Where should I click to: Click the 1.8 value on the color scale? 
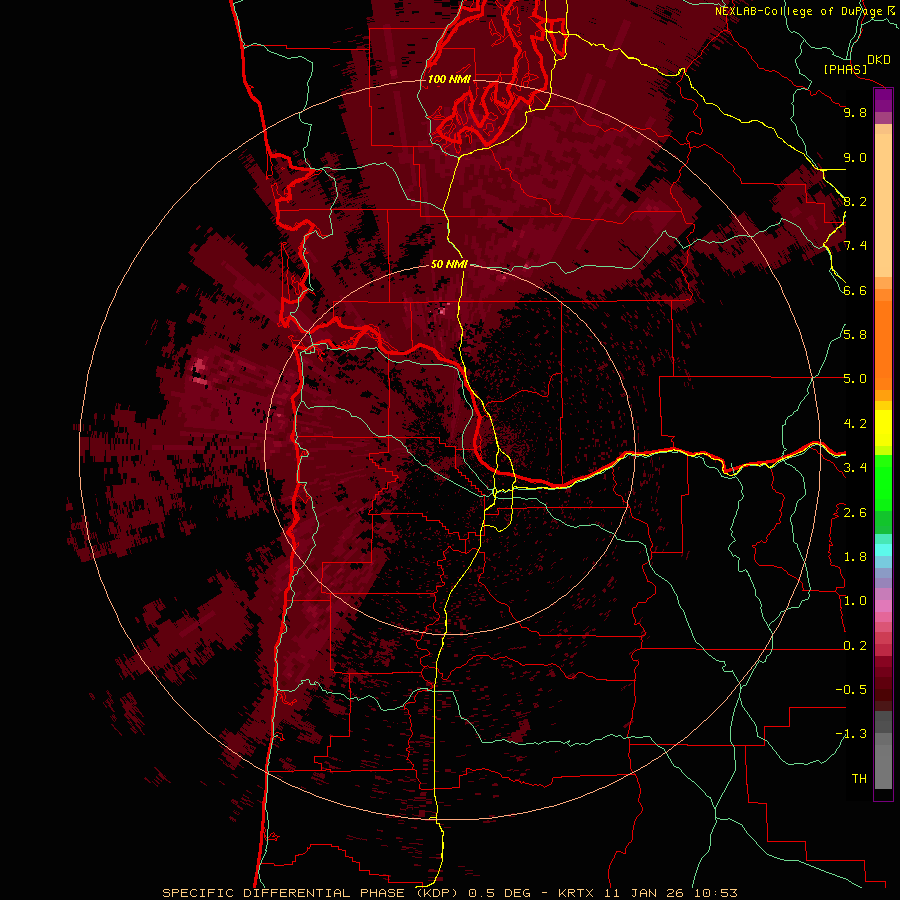coord(855,557)
